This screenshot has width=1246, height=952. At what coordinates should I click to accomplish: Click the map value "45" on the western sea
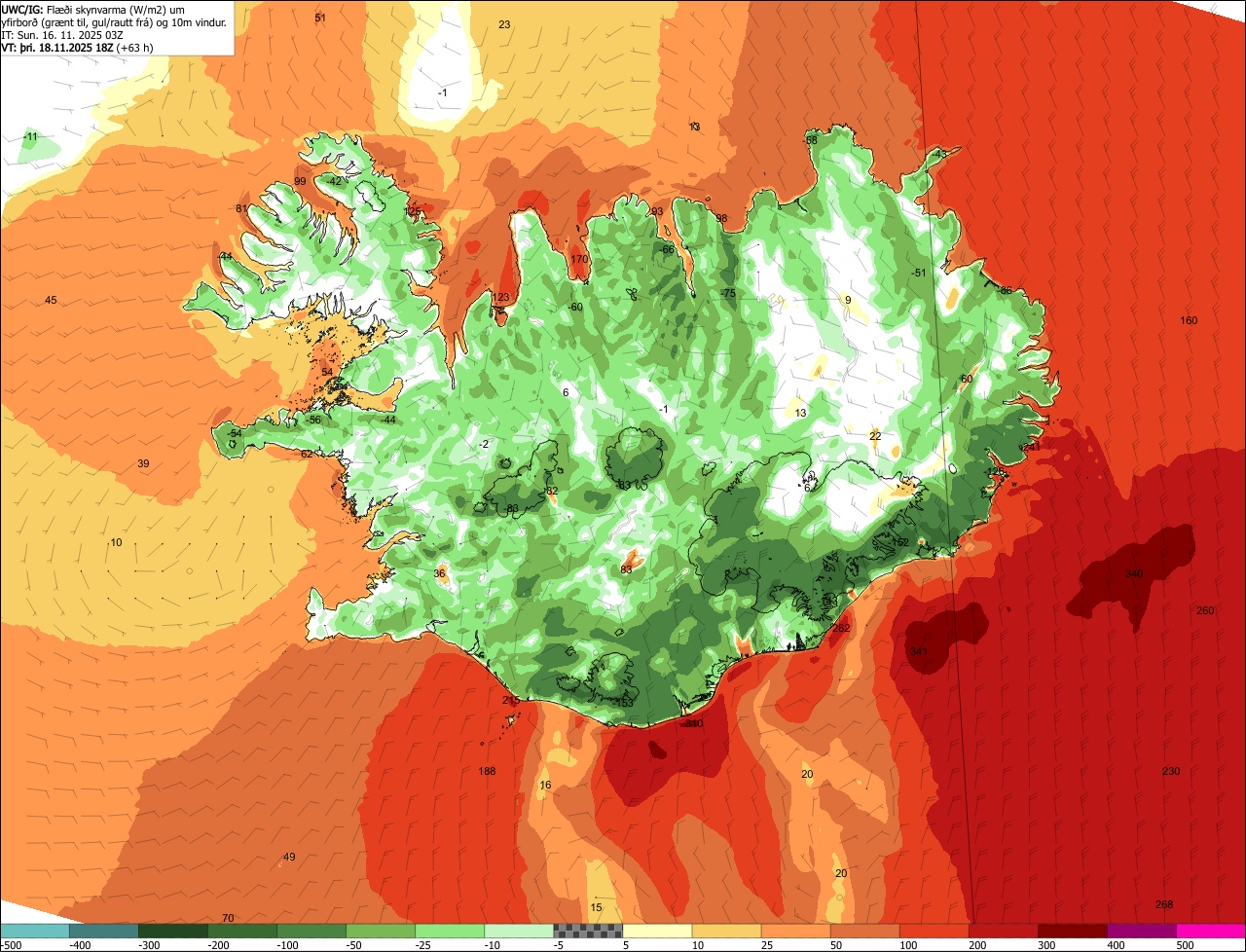(x=51, y=300)
